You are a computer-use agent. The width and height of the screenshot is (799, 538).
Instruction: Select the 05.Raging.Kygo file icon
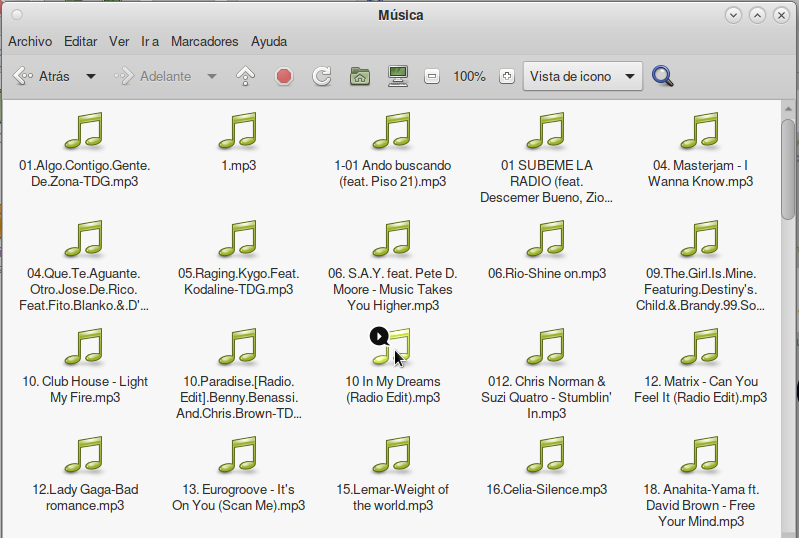(238, 238)
